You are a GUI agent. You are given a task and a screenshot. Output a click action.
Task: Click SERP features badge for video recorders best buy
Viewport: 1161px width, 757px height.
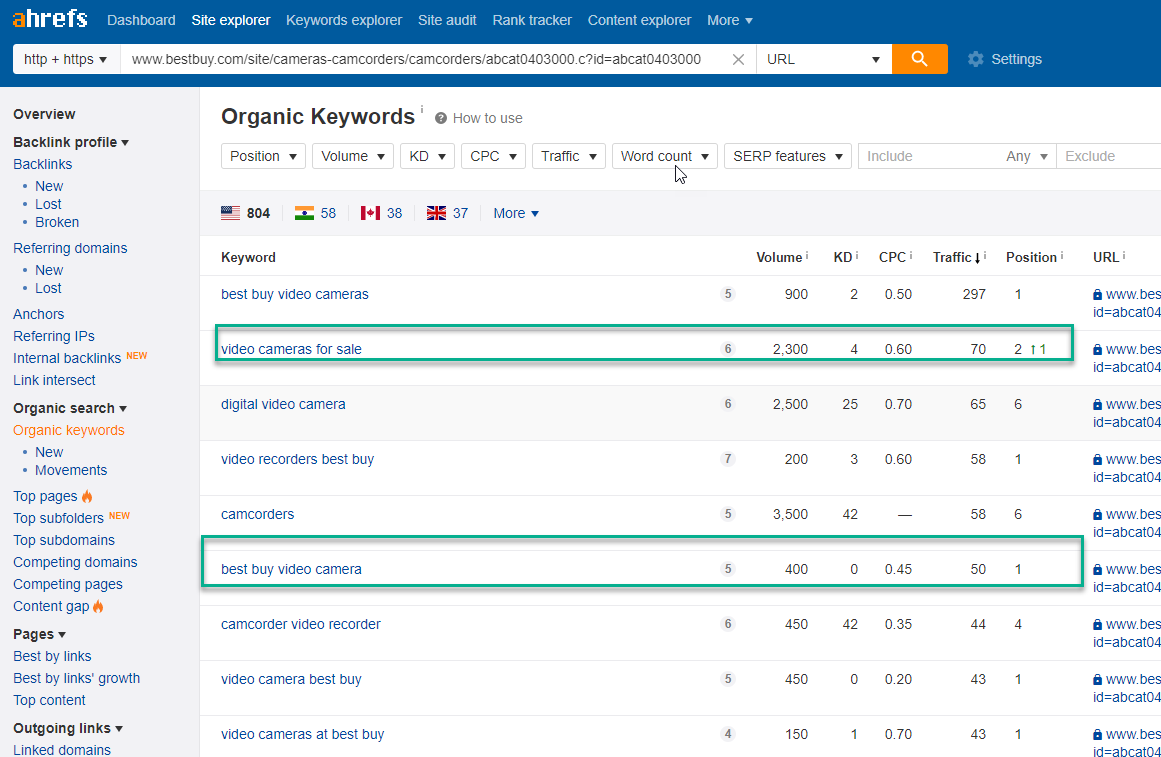click(728, 459)
